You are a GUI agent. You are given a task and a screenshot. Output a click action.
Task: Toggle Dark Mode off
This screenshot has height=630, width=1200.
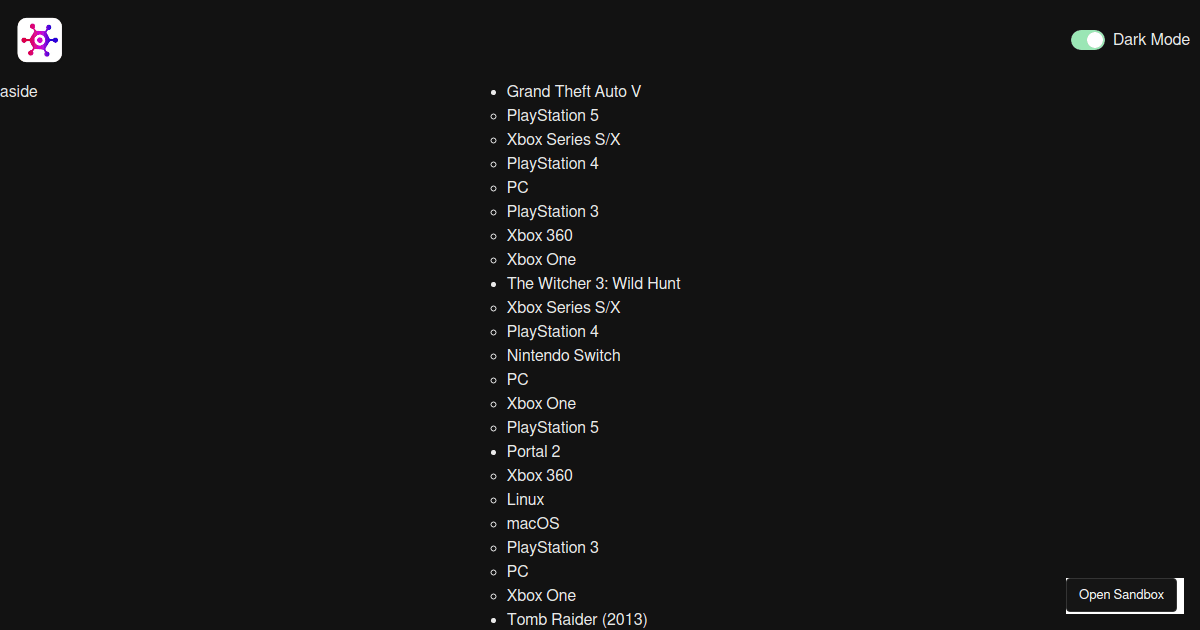pos(1087,39)
